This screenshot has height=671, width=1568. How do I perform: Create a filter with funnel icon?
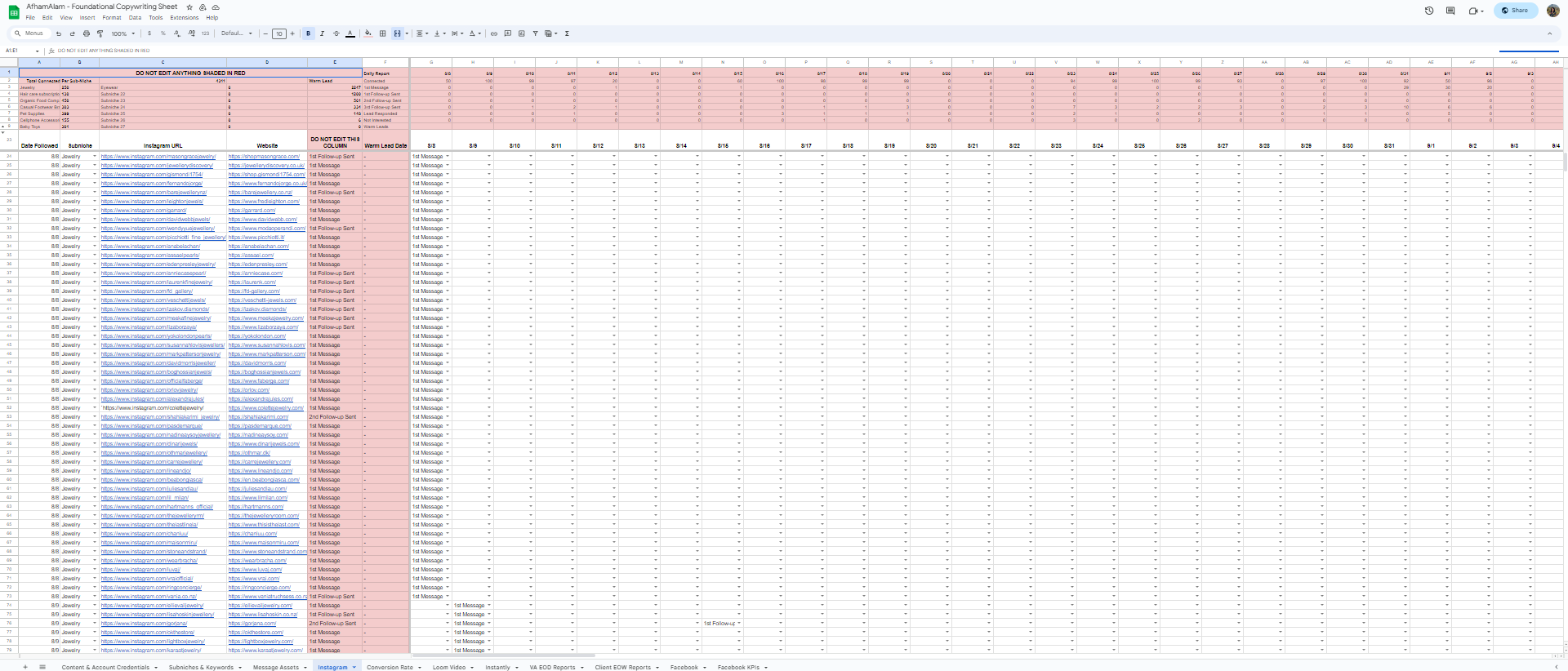tap(536, 33)
